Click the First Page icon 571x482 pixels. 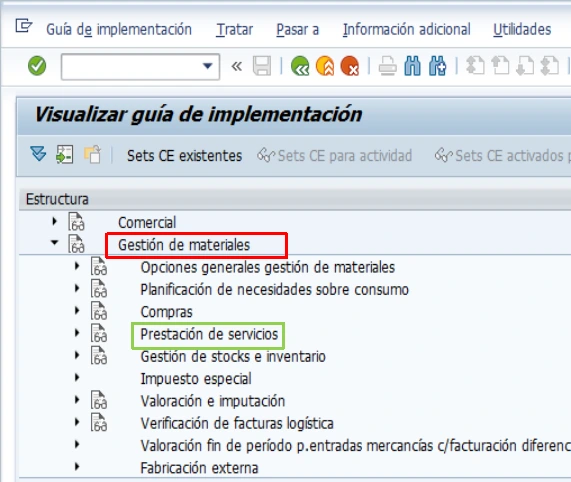[x=475, y=66]
